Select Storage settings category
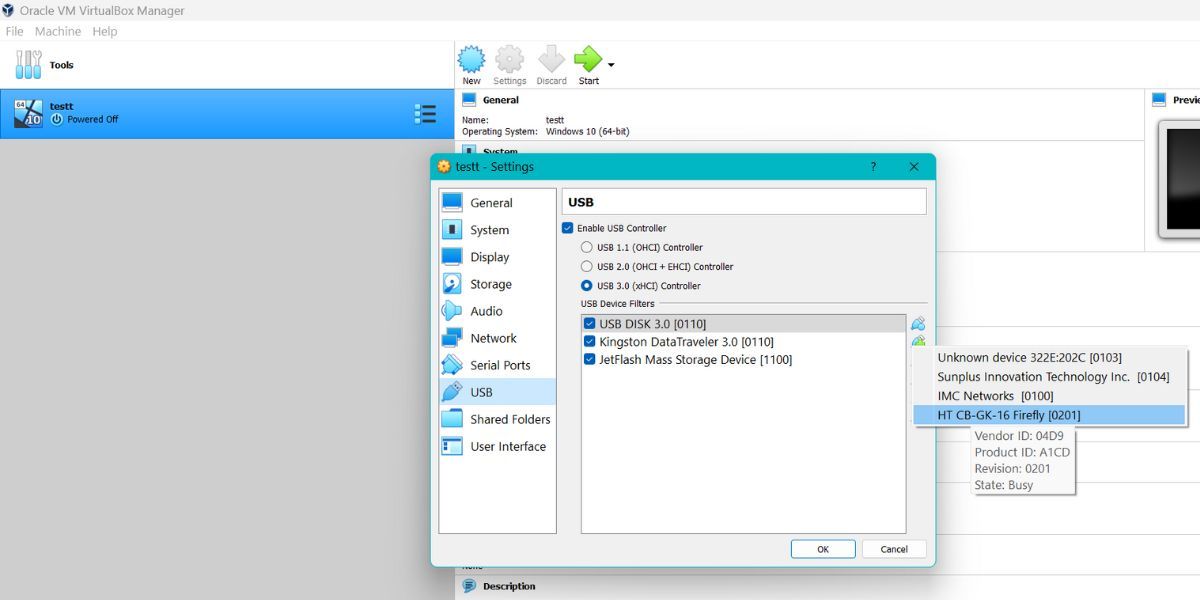 (497, 284)
